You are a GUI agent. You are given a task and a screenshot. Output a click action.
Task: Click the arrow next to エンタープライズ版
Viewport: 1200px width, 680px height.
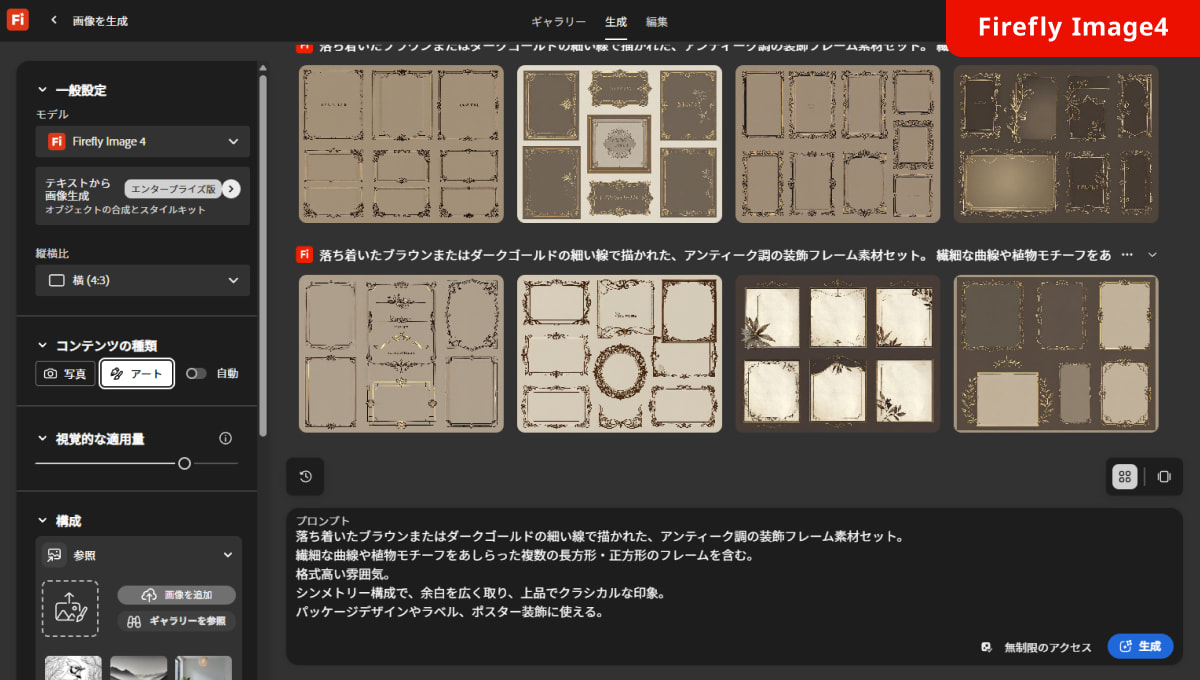pos(231,188)
